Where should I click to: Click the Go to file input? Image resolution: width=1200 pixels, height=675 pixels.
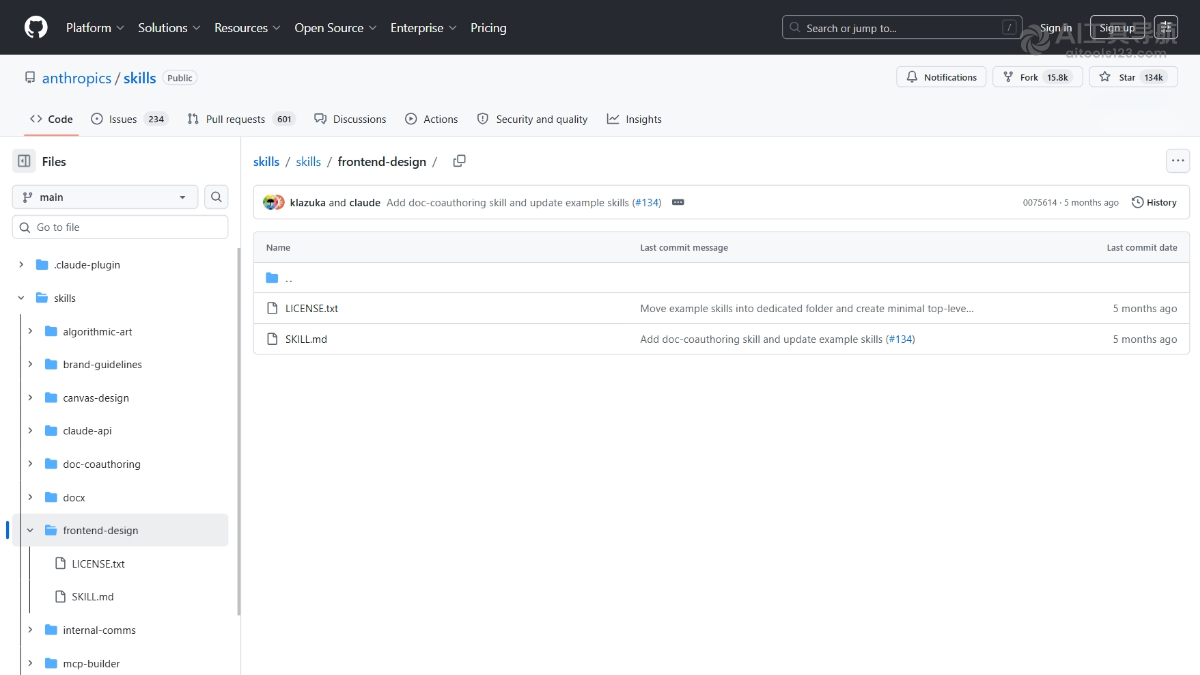pyautogui.click(x=120, y=227)
